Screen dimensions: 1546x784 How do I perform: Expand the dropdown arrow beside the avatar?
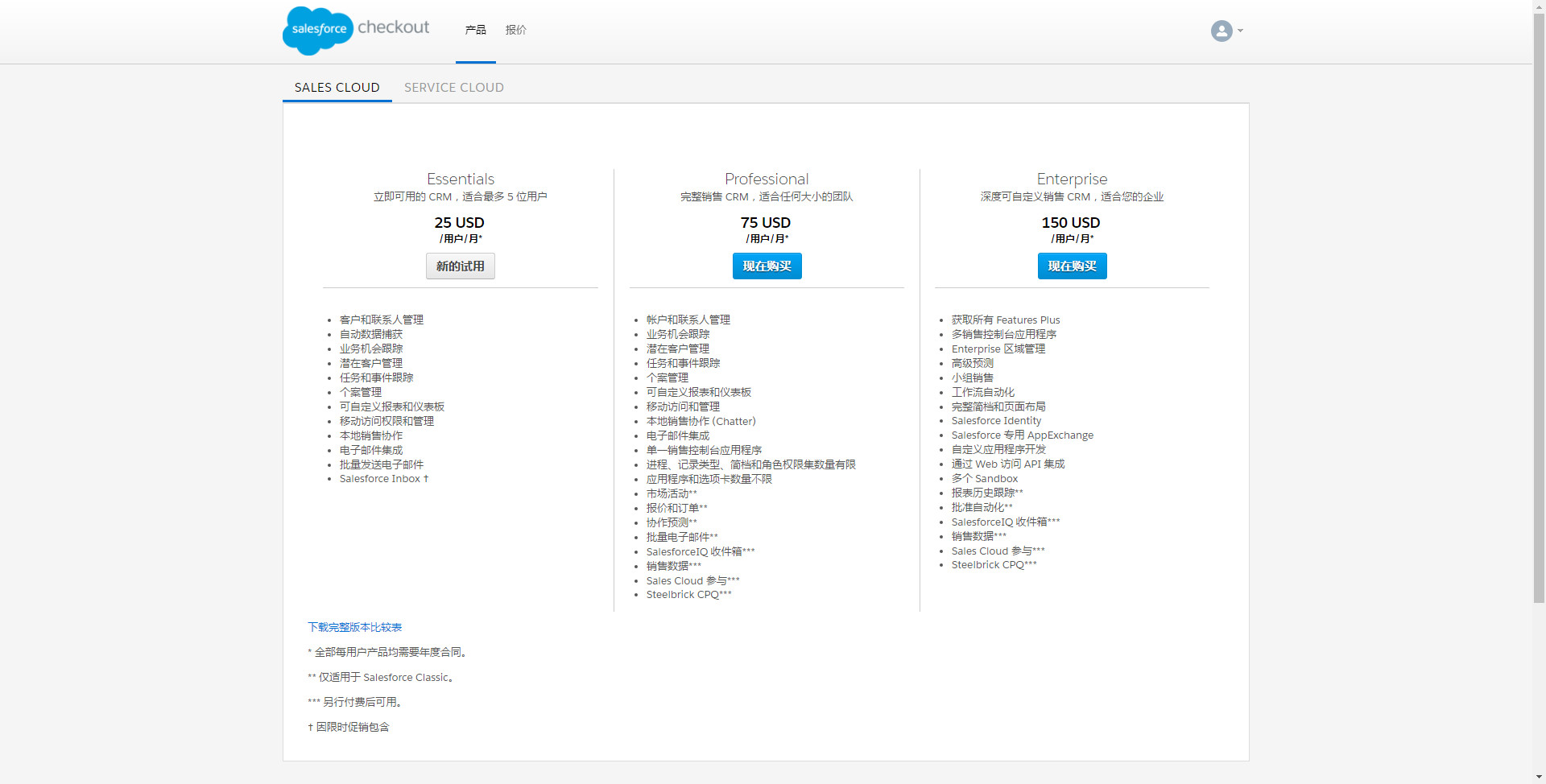[1240, 31]
